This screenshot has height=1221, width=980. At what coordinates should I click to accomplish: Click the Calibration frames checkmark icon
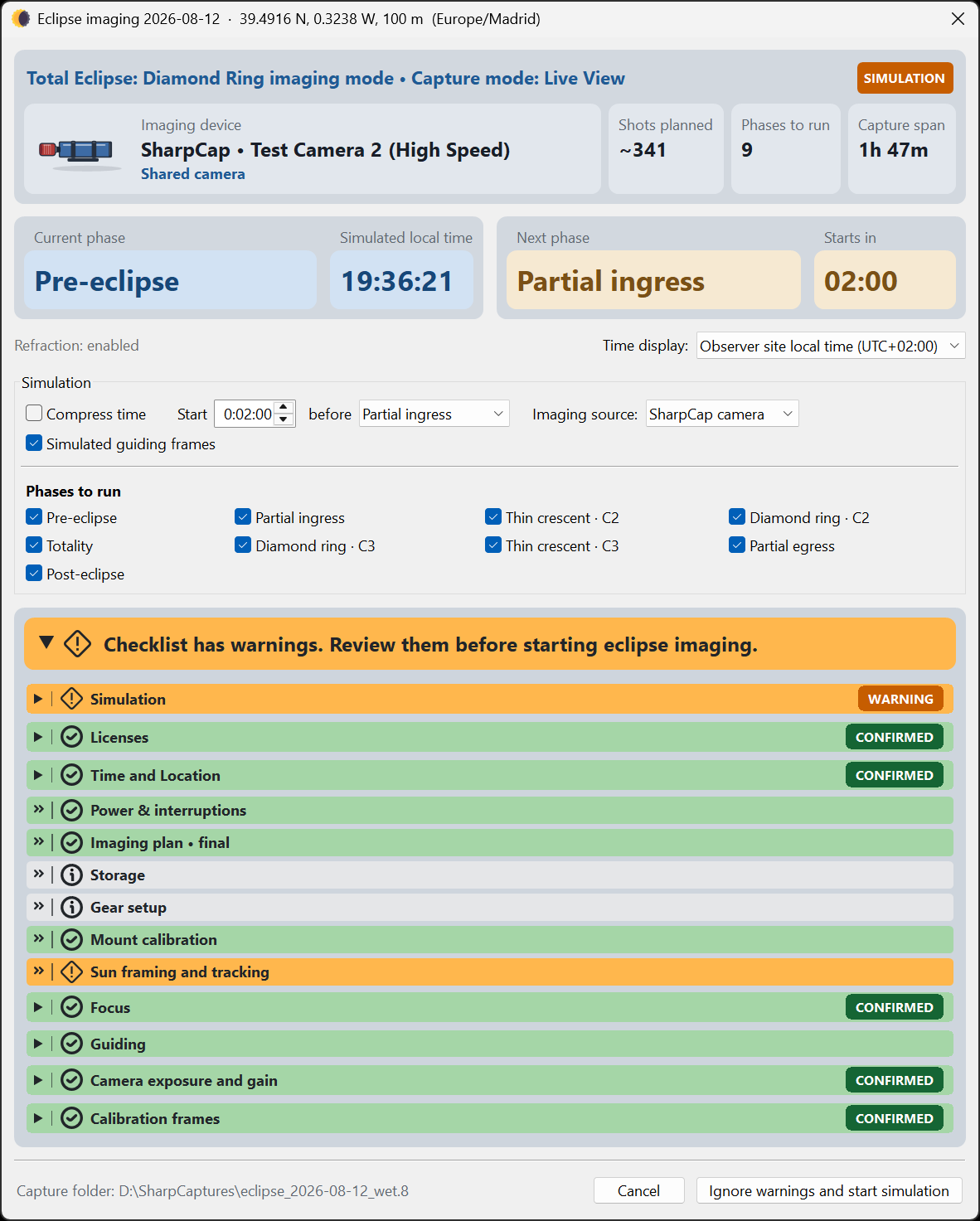(x=72, y=1118)
